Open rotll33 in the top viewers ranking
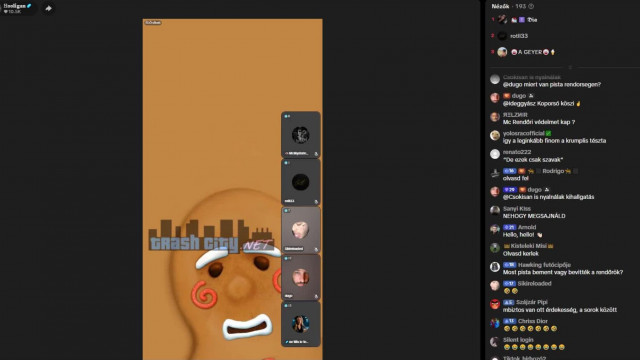 coord(519,36)
